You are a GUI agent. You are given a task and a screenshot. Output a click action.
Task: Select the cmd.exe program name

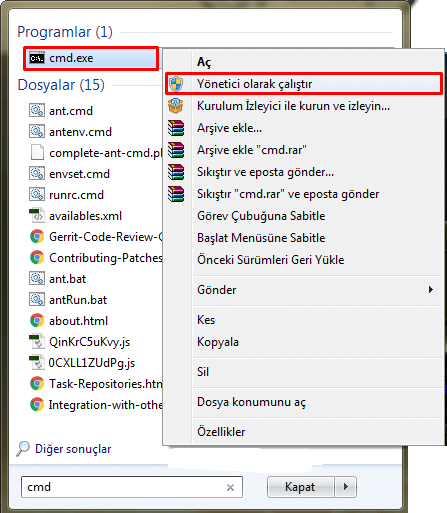pyautogui.click(x=71, y=58)
